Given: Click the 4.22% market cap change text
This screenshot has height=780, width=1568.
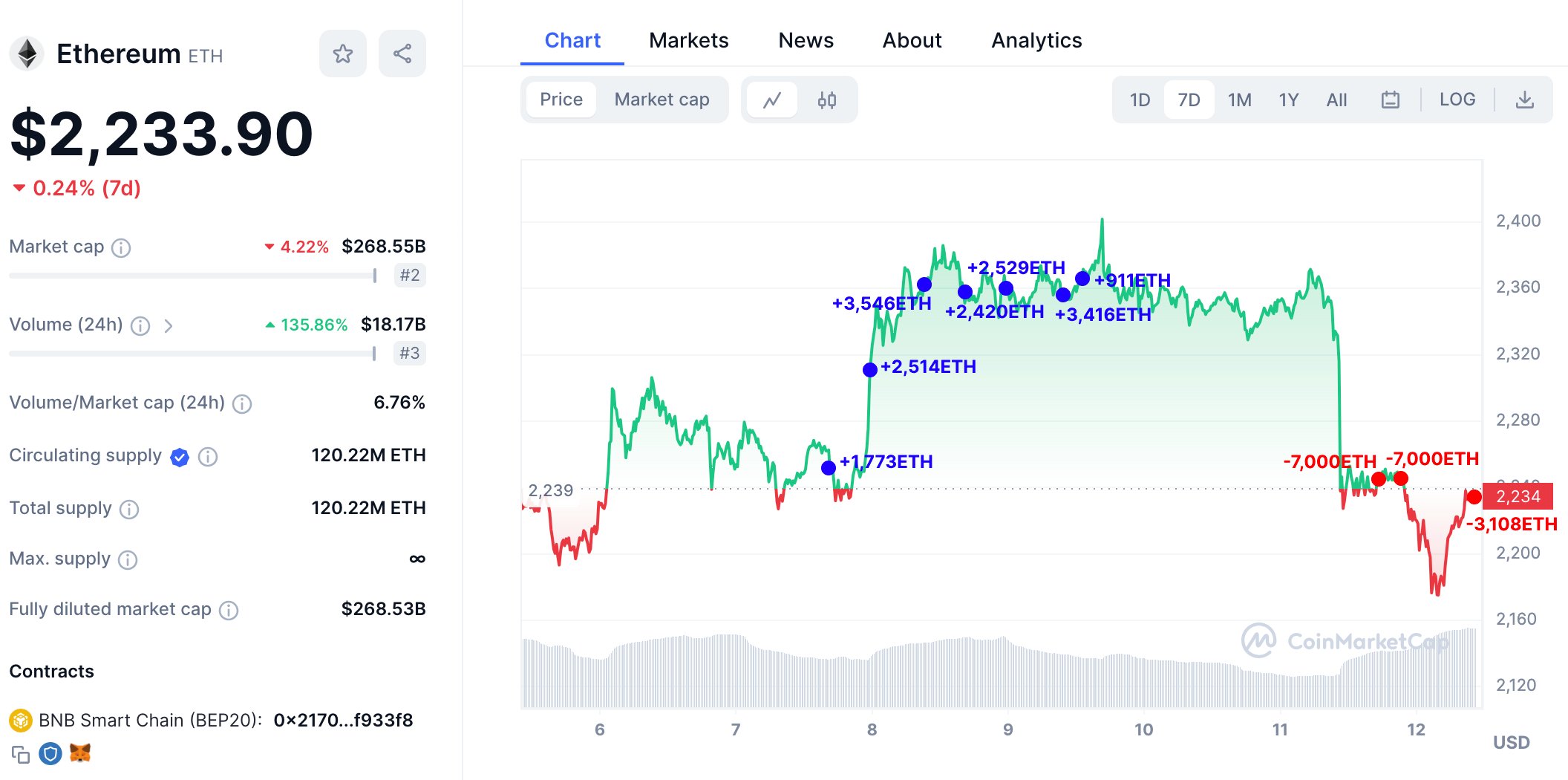Looking at the screenshot, I should (x=304, y=247).
